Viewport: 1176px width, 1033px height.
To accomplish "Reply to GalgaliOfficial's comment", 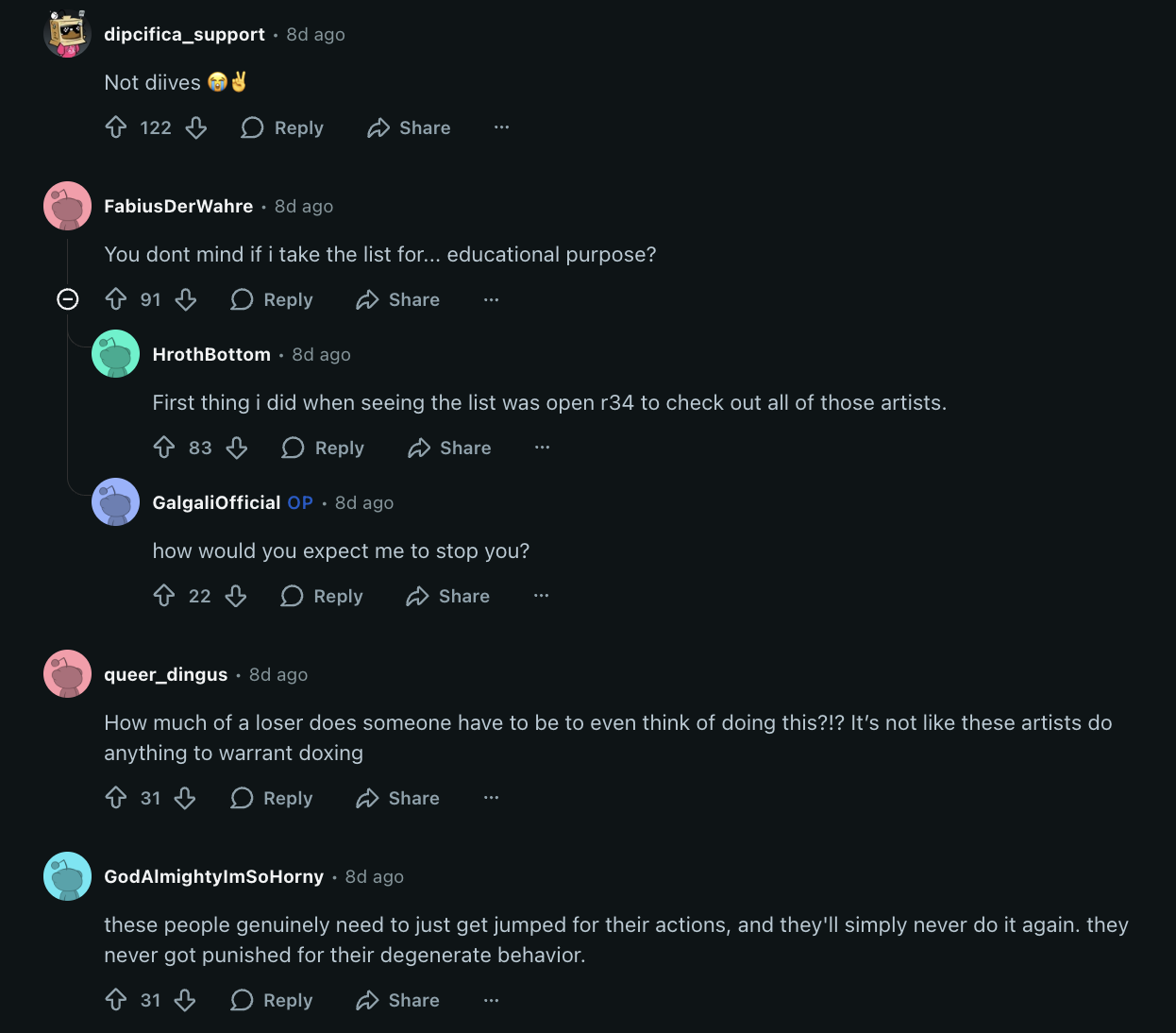I will (x=322, y=596).
